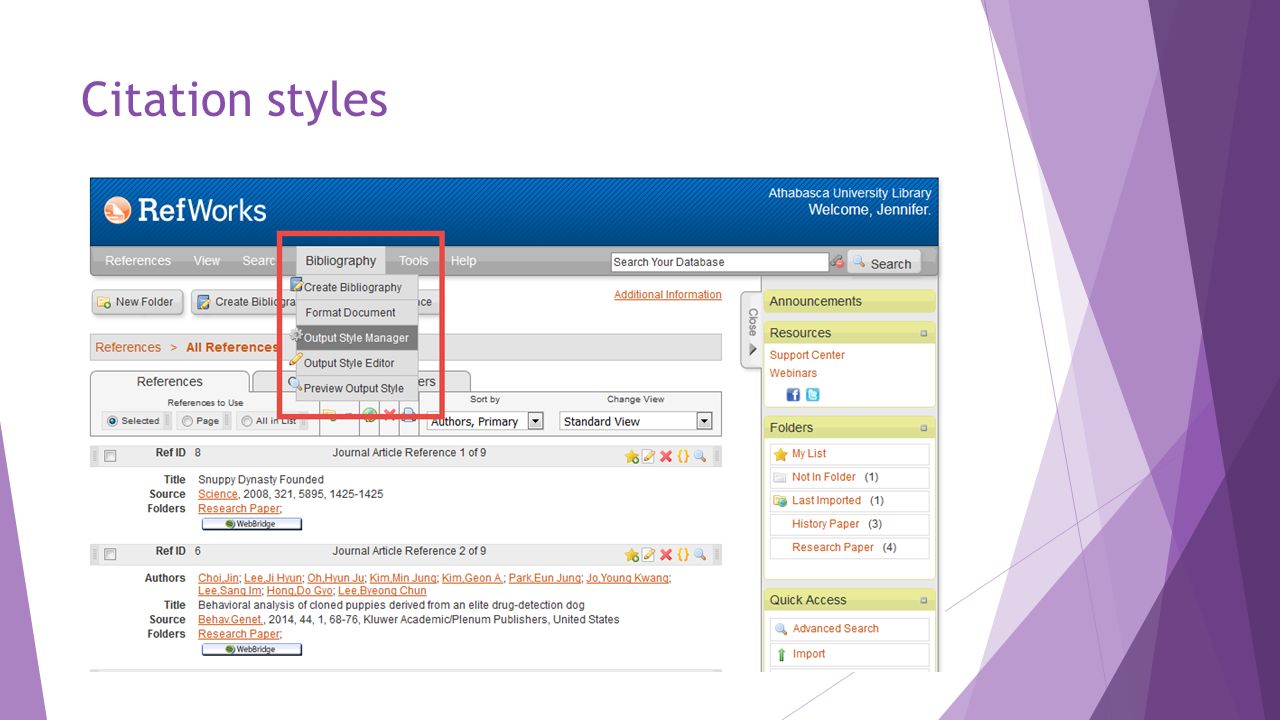Open the Sort by 'Authors, Primary' dropdown
Viewport: 1280px width, 720px height.
click(485, 421)
